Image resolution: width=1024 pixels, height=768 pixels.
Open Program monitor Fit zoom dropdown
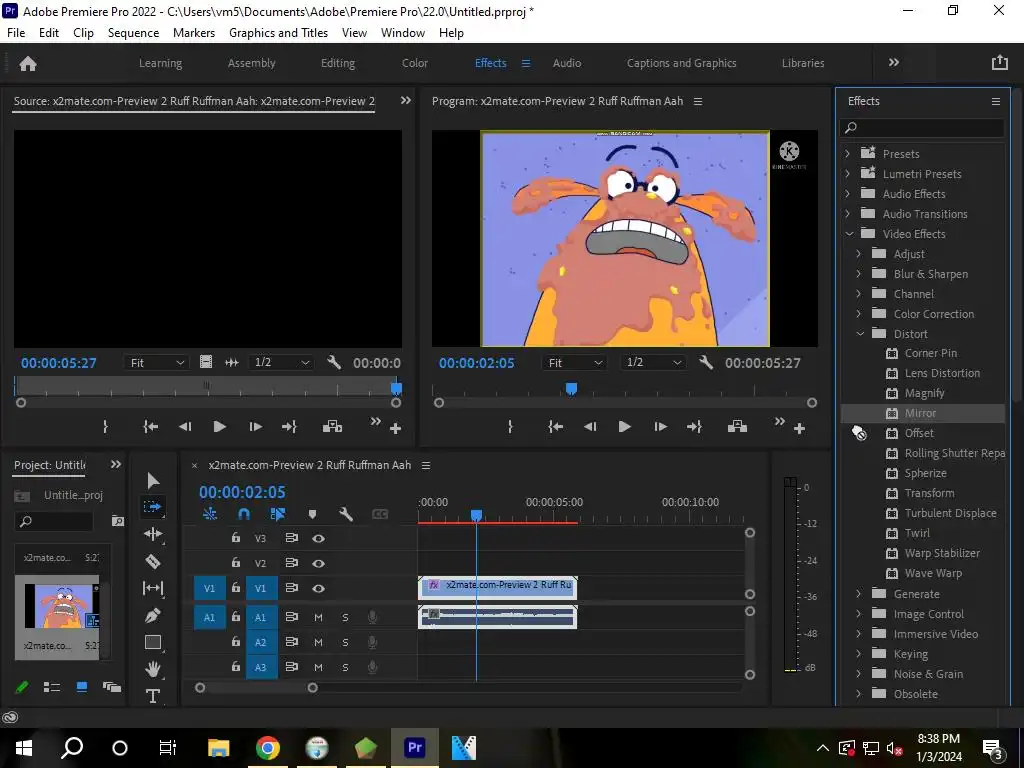pyautogui.click(x=573, y=362)
